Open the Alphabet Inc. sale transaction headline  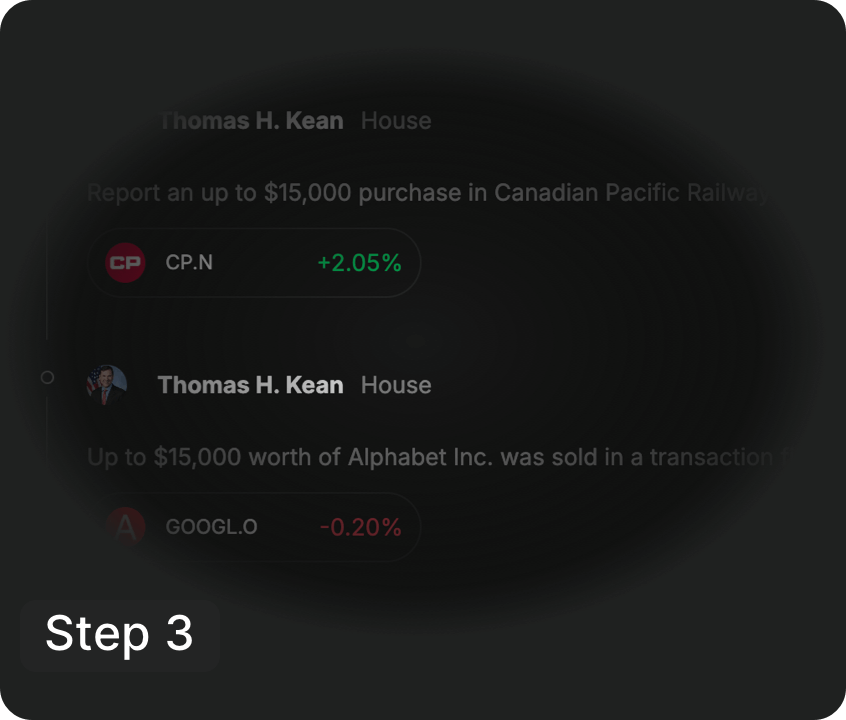tap(420, 457)
